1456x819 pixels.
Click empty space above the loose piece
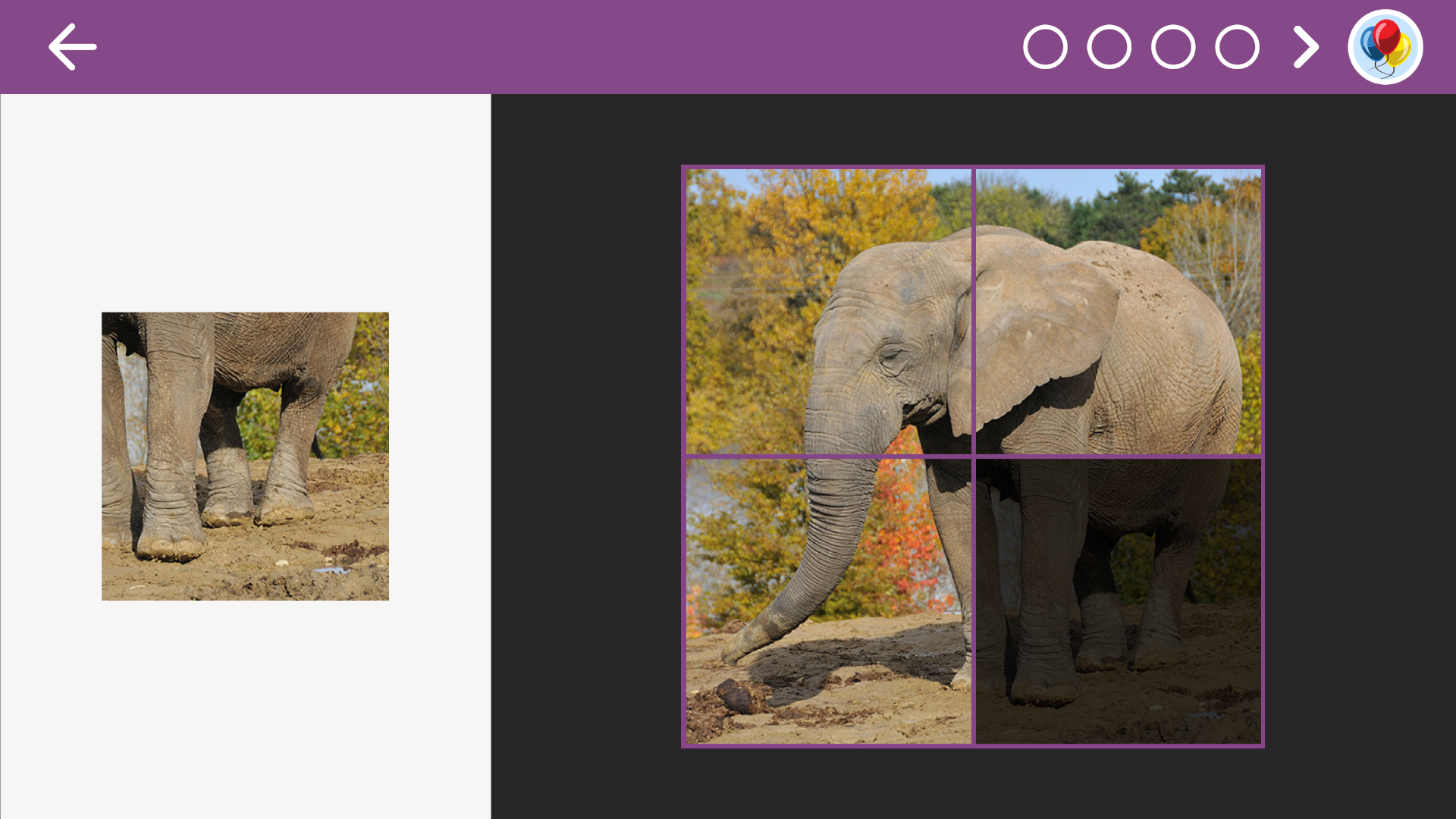(x=245, y=202)
